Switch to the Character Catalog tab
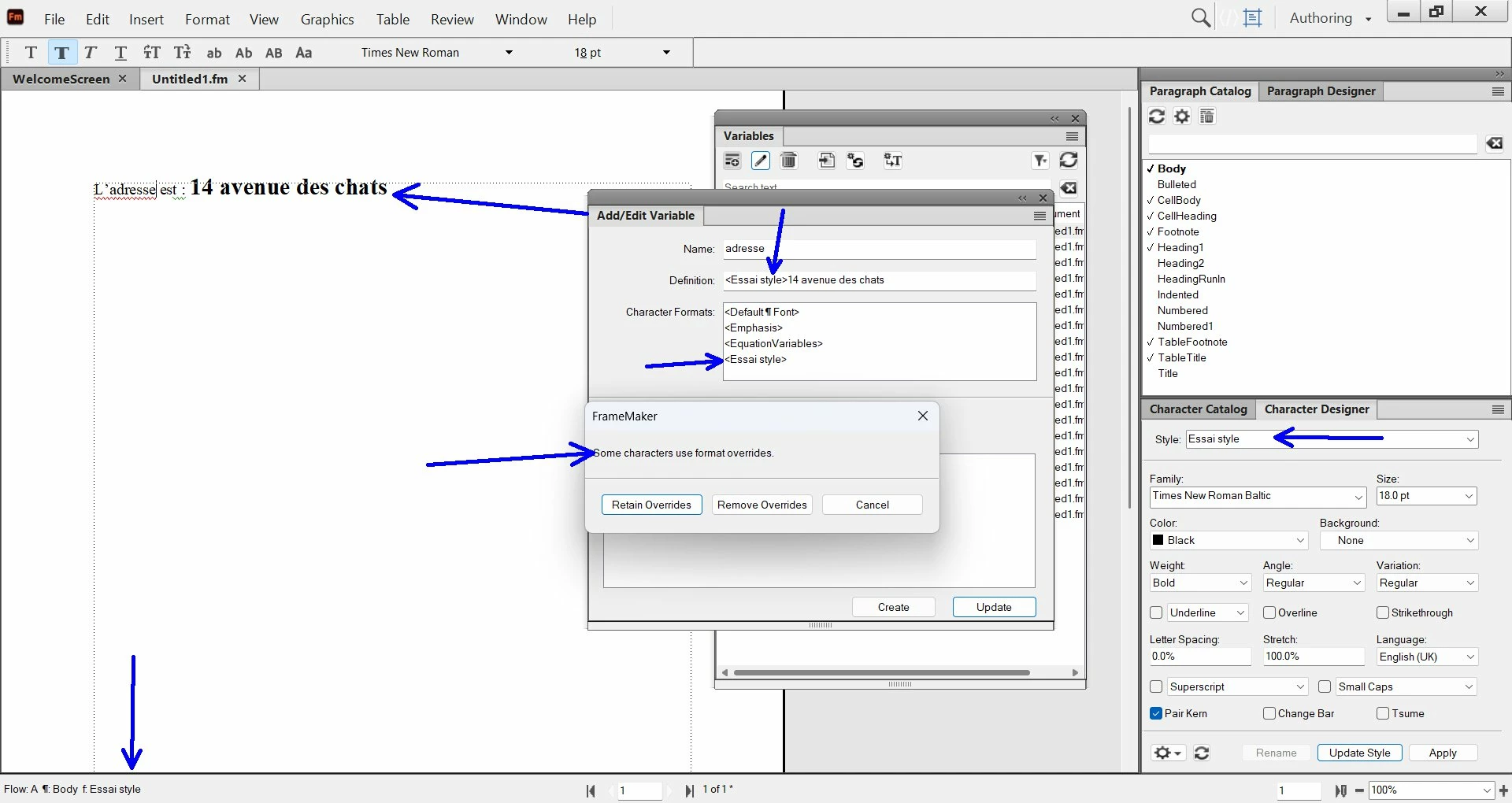 pos(1198,409)
